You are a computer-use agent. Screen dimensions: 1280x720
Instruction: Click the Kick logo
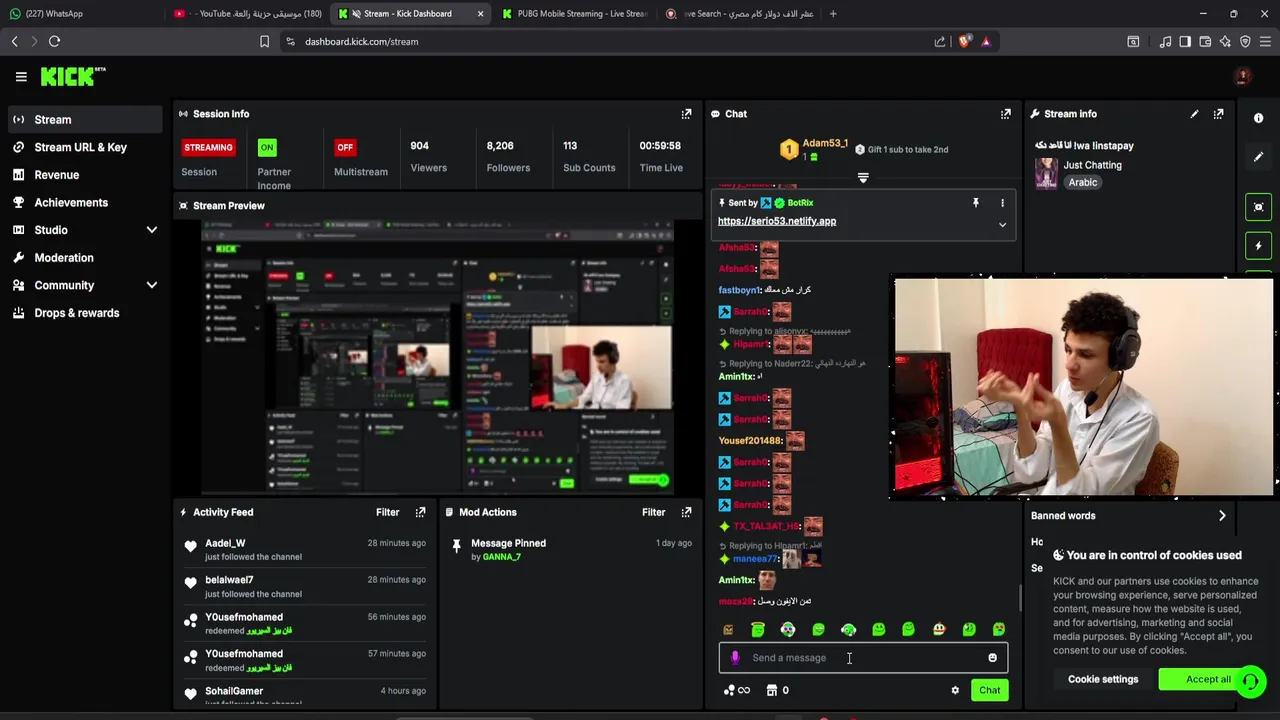click(x=72, y=76)
